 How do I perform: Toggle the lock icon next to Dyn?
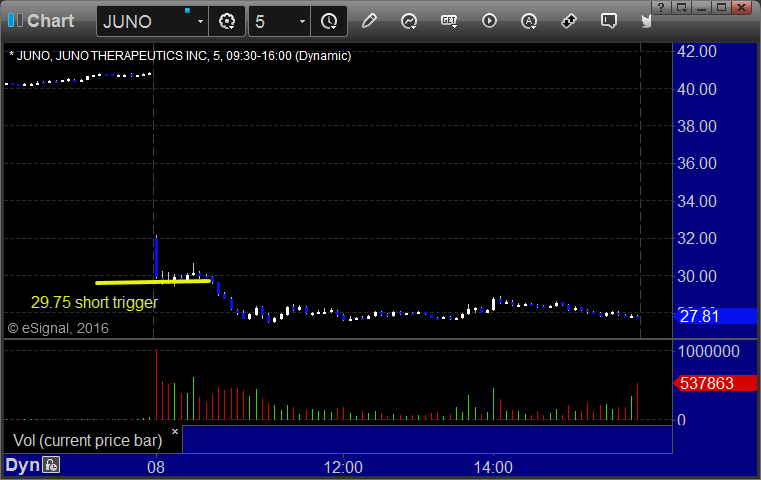[x=51, y=465]
